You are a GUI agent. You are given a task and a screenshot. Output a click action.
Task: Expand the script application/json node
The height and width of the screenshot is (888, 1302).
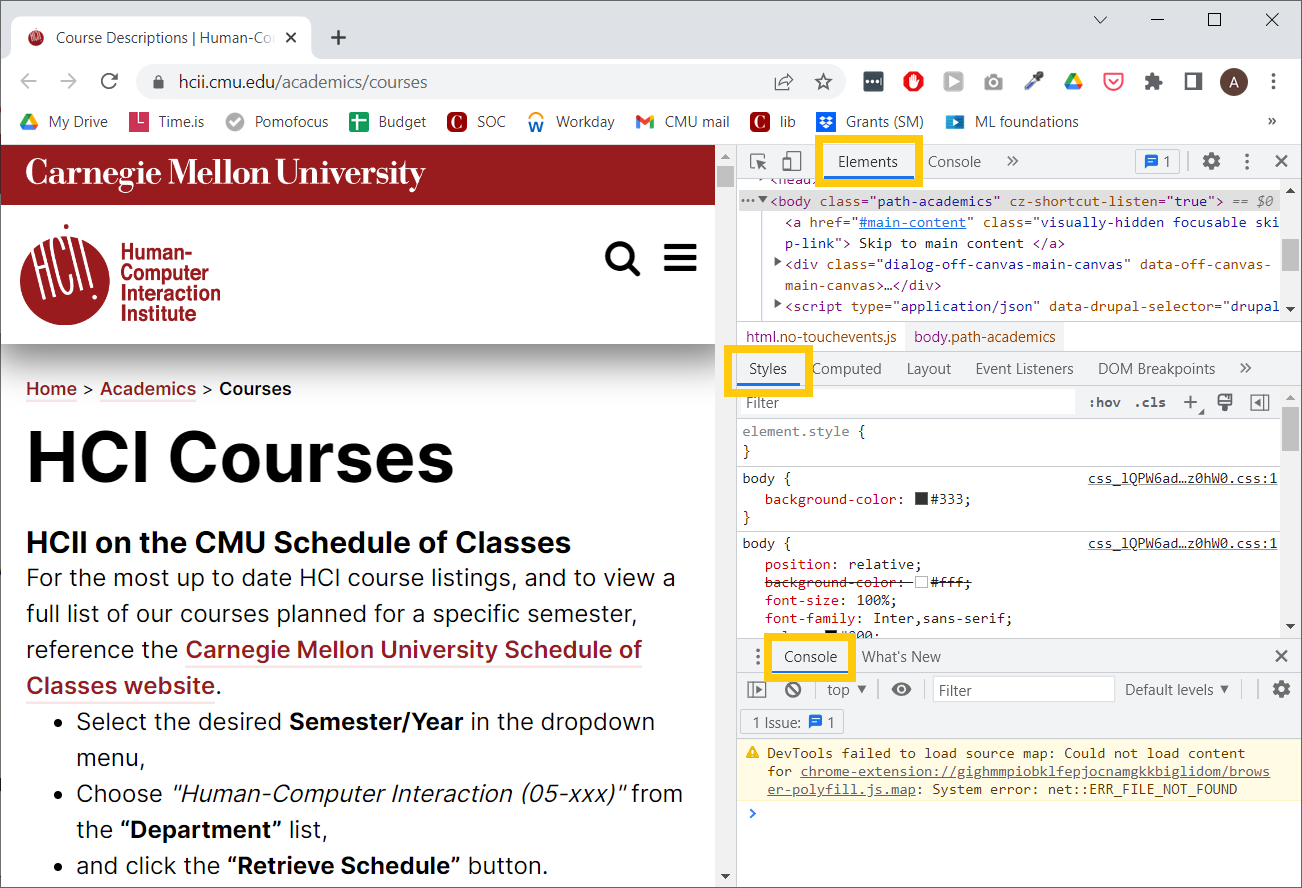pyautogui.click(x=778, y=304)
